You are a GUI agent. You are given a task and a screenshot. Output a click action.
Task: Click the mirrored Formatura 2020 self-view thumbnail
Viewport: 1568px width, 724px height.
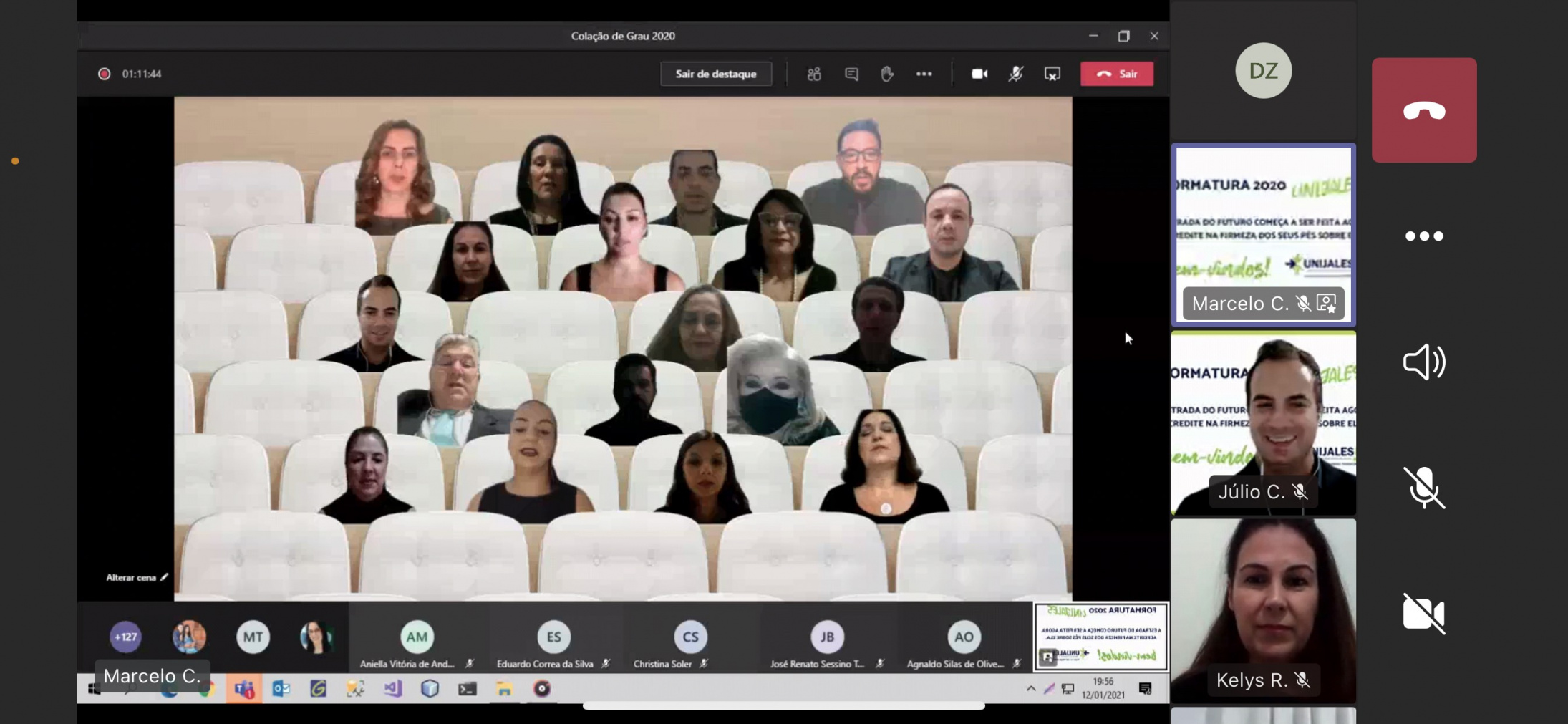(x=1101, y=637)
